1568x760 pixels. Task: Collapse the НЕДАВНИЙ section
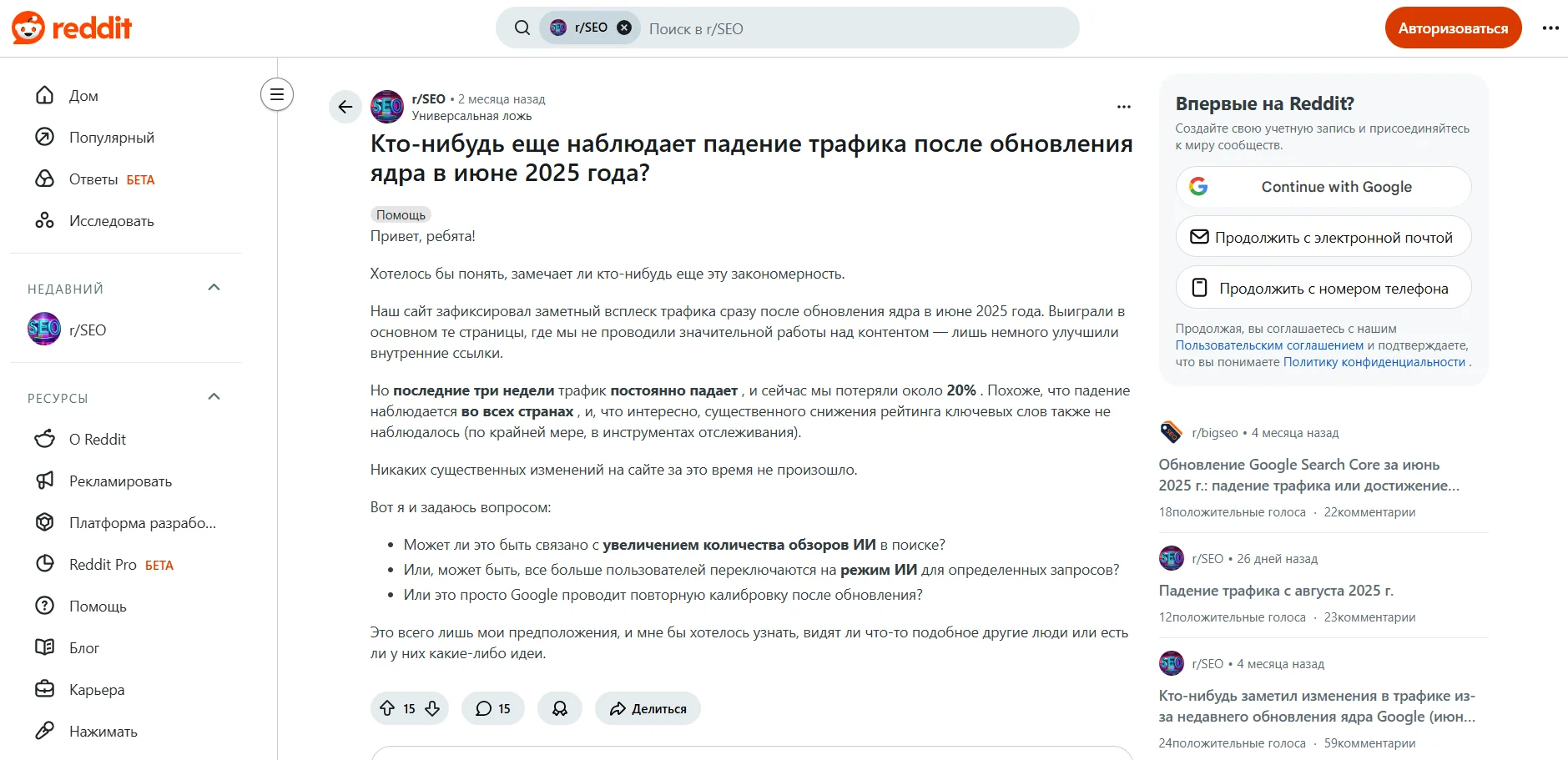pos(214,288)
